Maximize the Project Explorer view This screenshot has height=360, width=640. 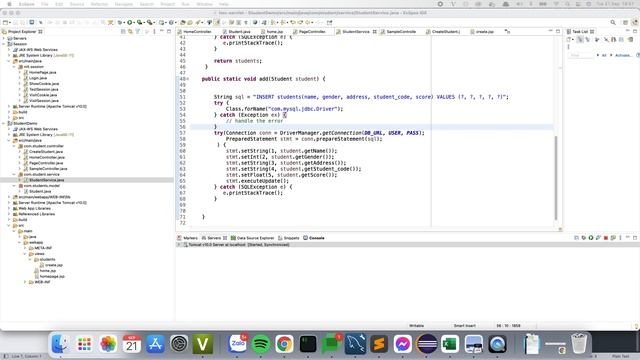169,31
